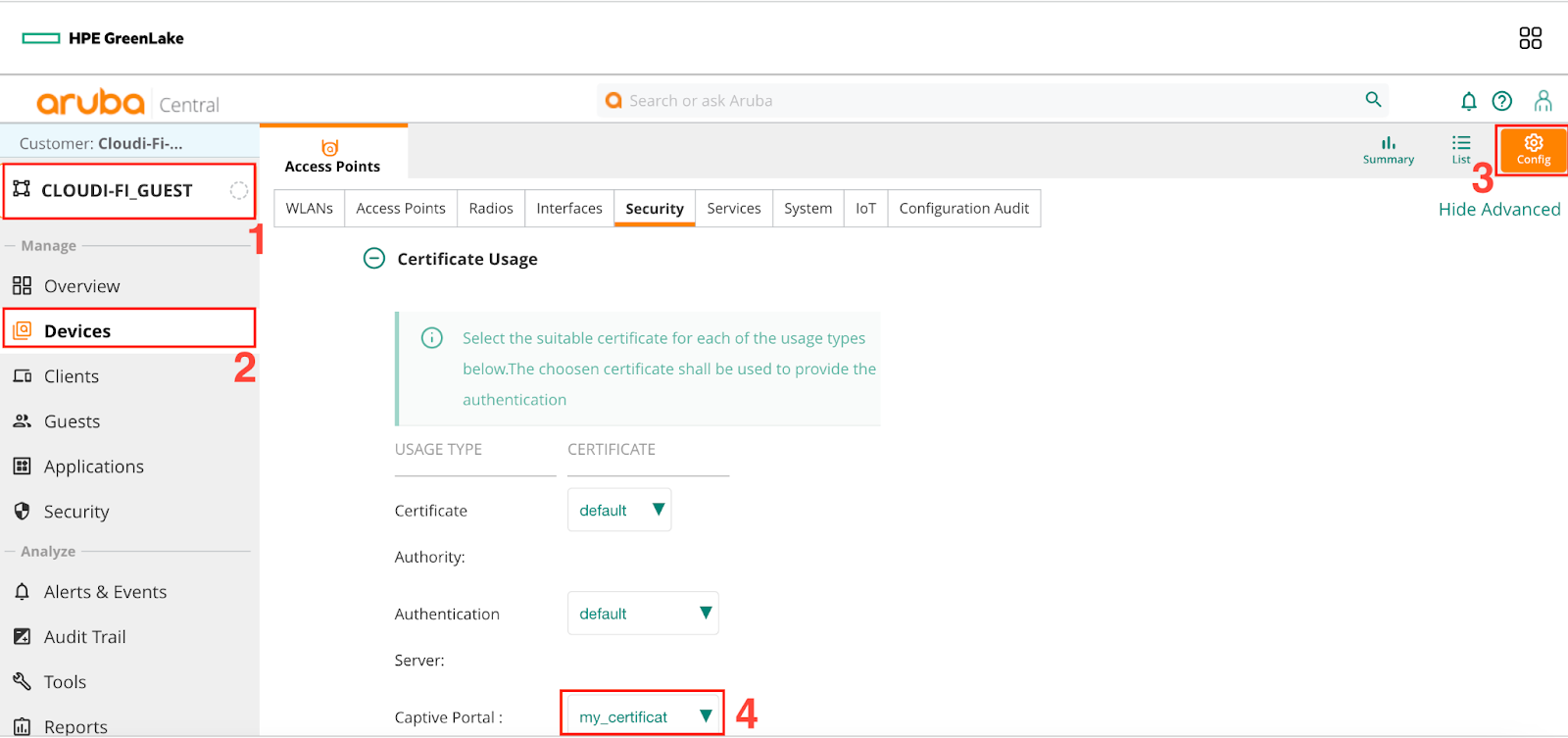Switch to the Configuration Audit tab
The width and height of the screenshot is (1568, 738).
point(964,209)
